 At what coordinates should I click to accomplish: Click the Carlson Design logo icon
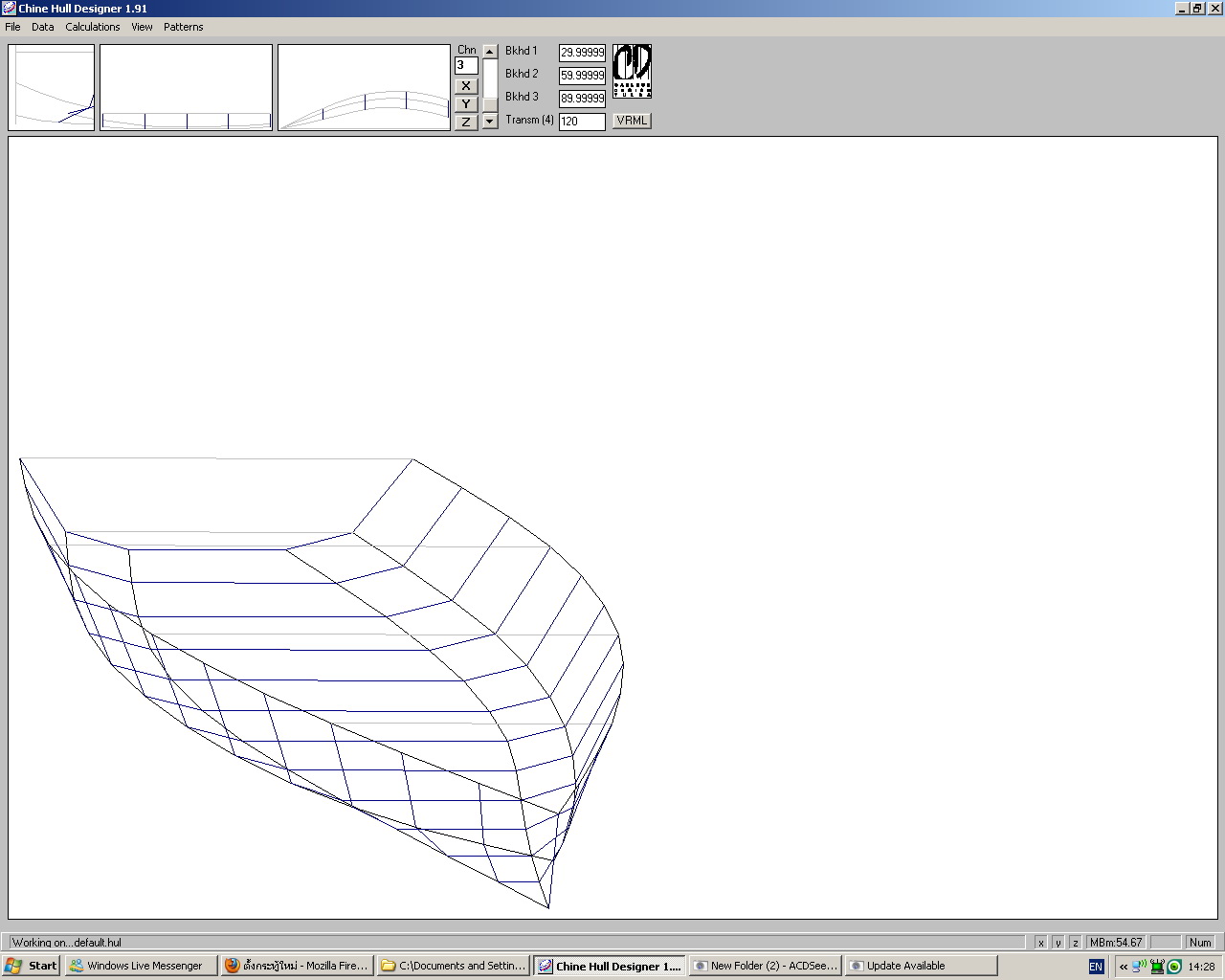pos(632,71)
